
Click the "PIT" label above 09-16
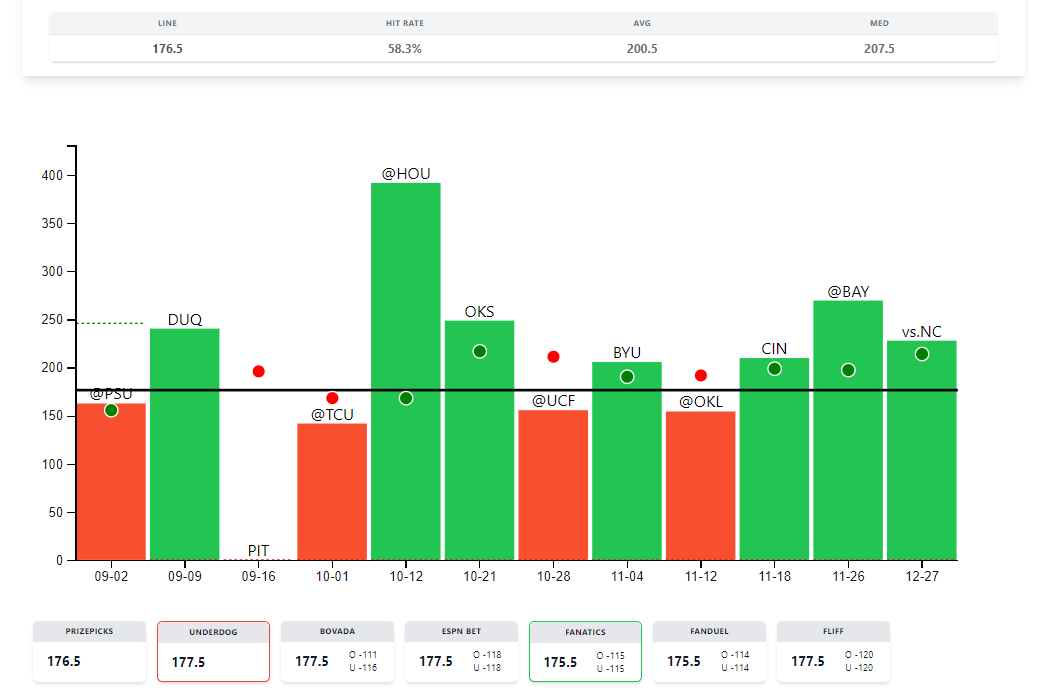click(258, 550)
